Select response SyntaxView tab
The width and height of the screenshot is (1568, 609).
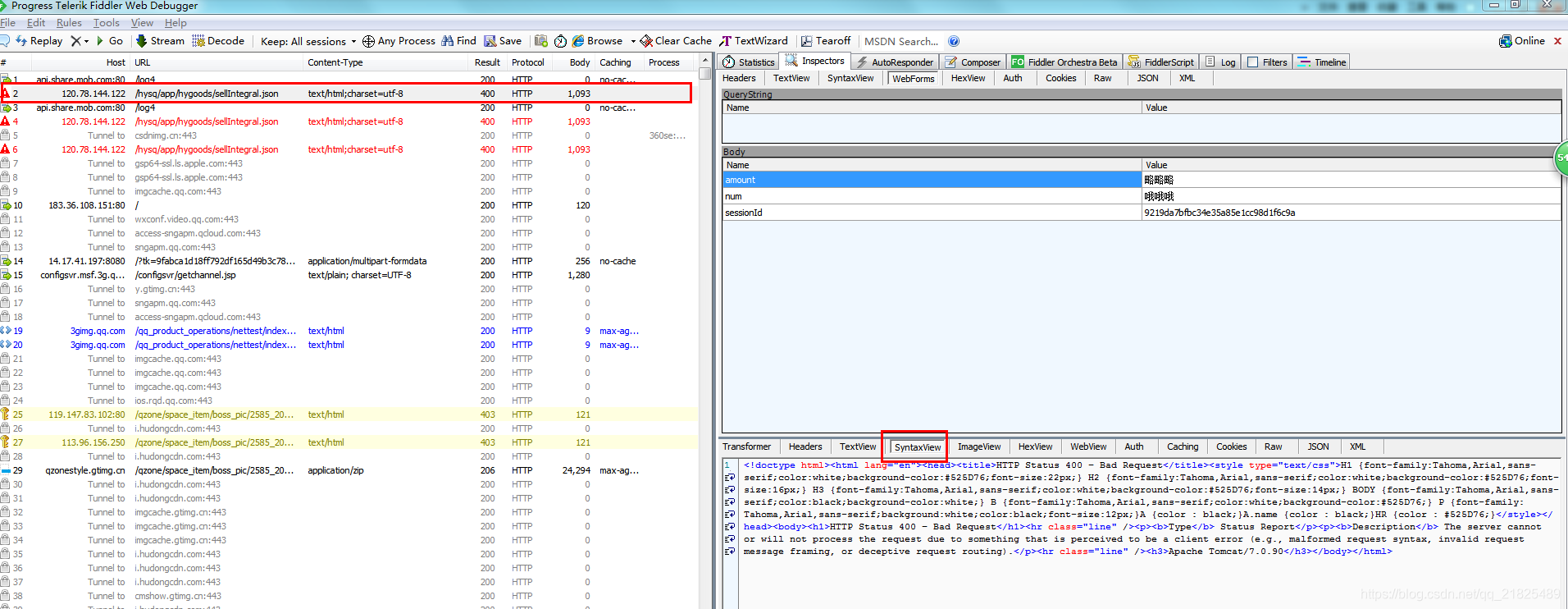coord(917,447)
